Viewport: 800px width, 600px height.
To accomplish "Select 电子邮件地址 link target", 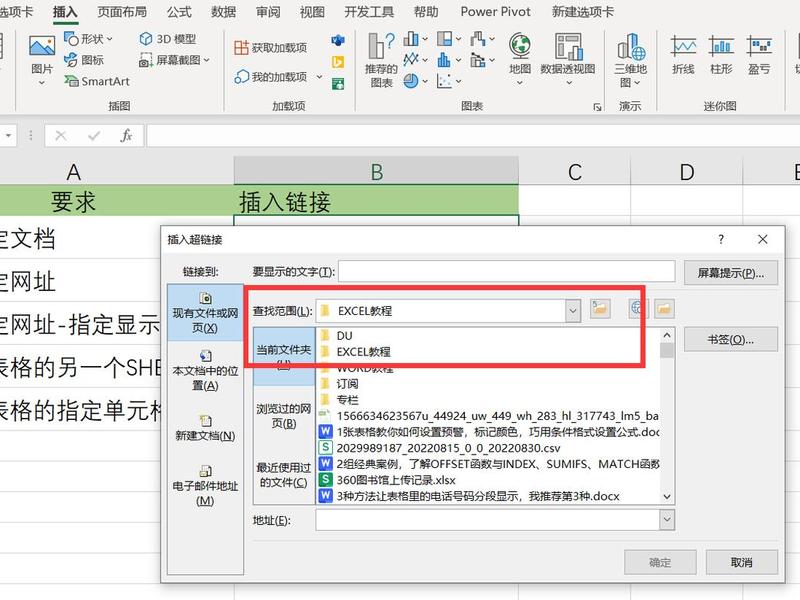I will tap(205, 485).
